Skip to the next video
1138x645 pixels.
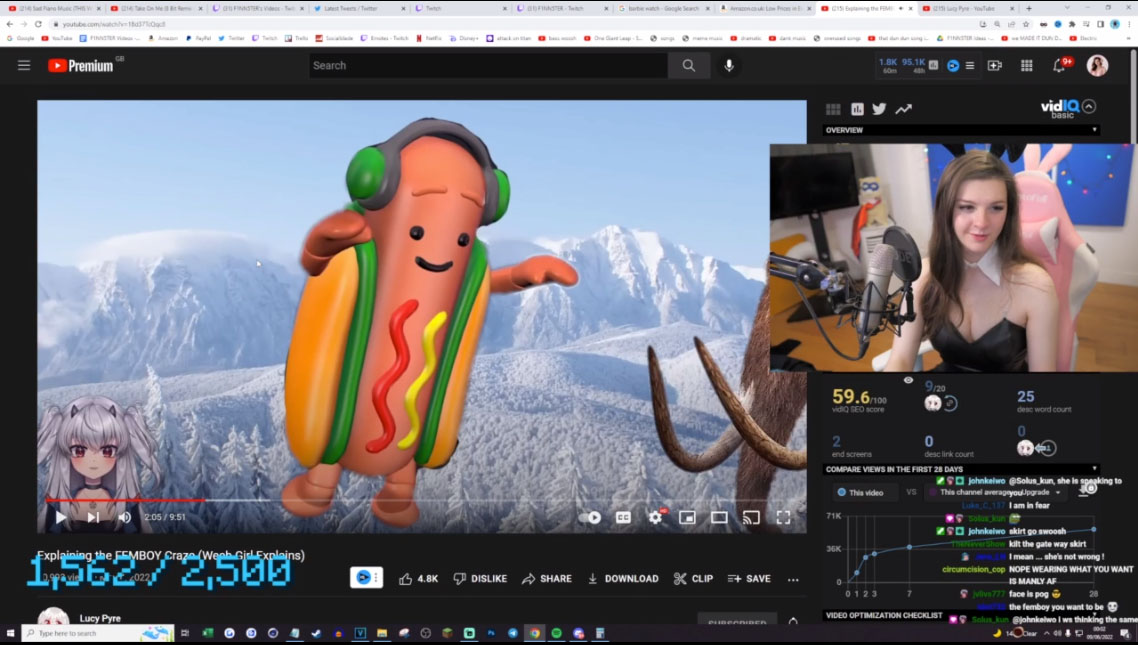click(93, 517)
